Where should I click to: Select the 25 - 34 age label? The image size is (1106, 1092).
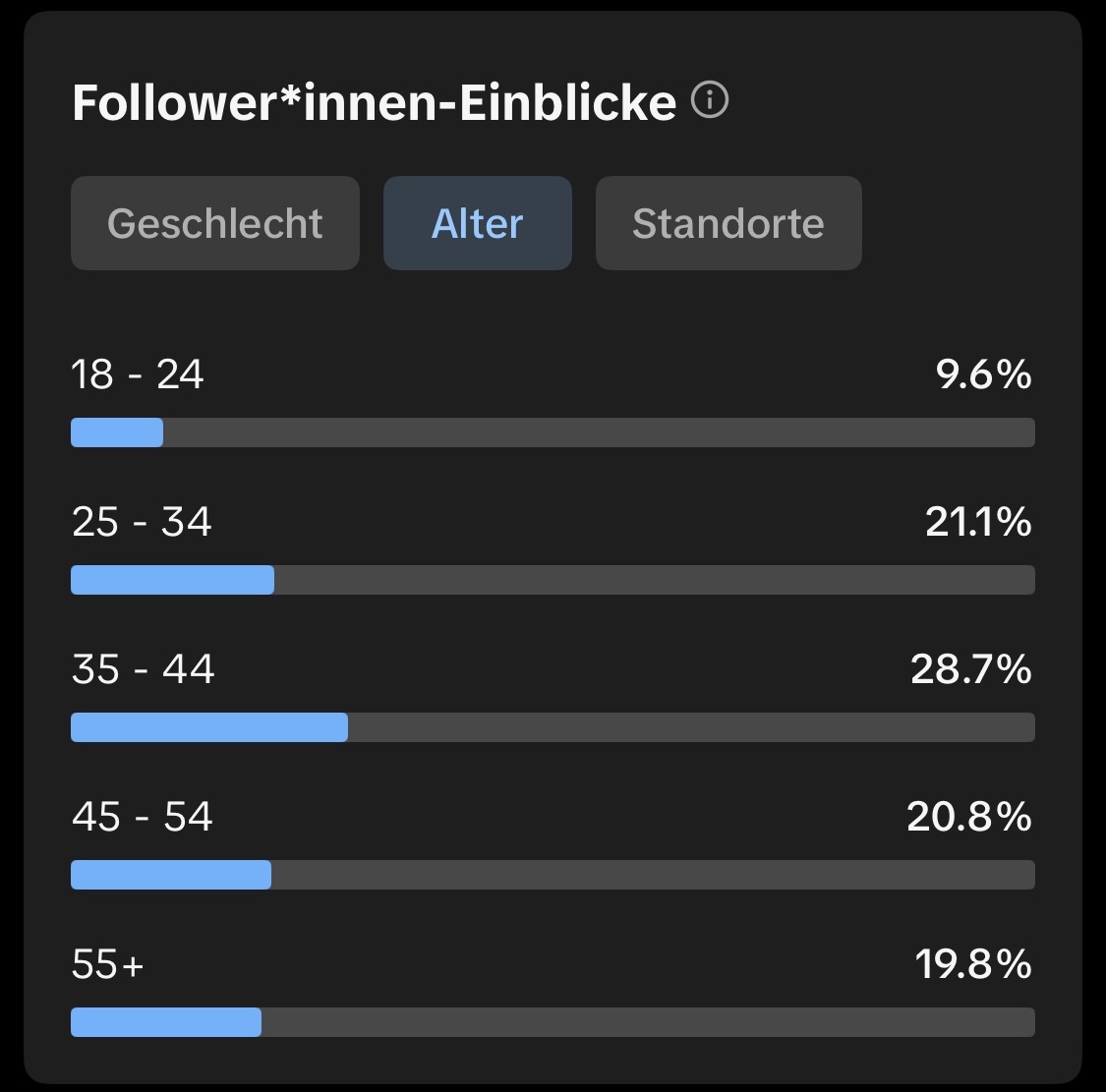[x=142, y=522]
